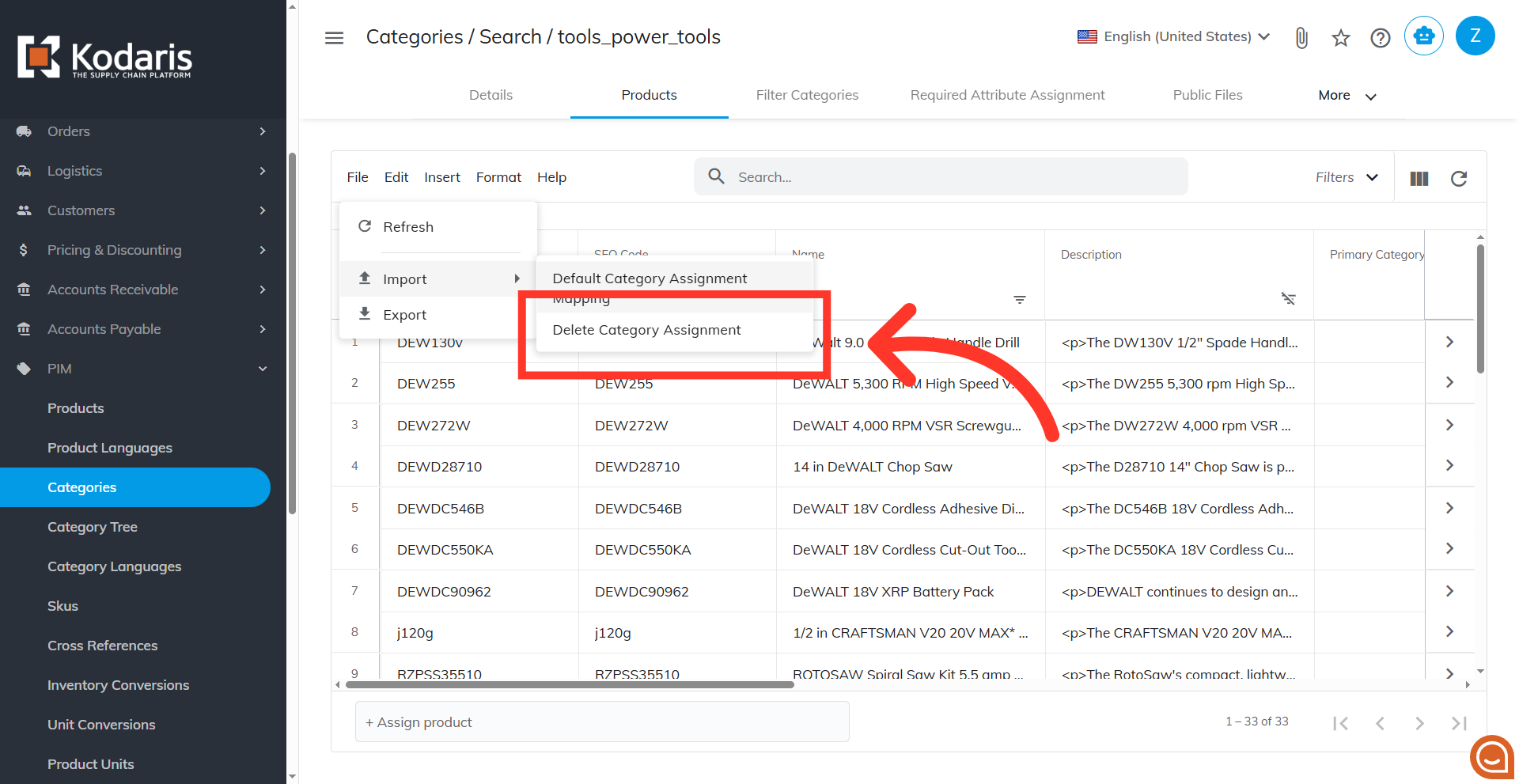Open row details arrow for DEW272W
This screenshot has width=1519, height=784.
(1449, 424)
